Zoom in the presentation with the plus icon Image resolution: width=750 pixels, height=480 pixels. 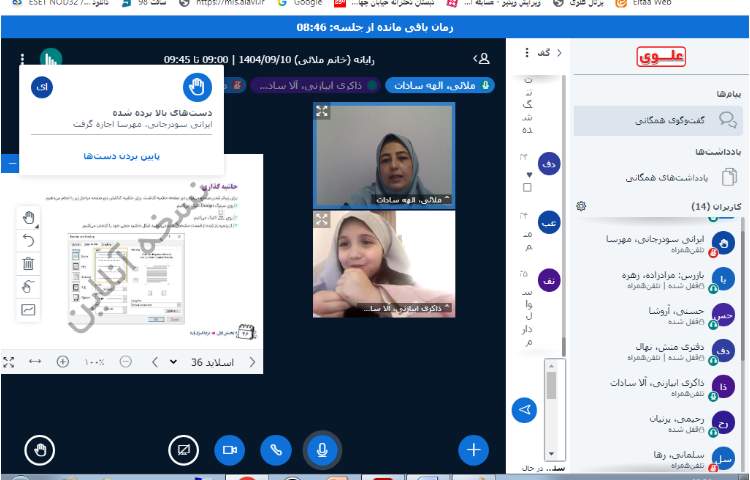point(63,361)
